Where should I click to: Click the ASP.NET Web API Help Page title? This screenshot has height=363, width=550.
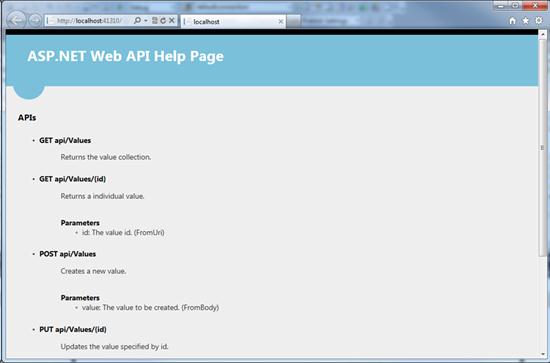126,56
